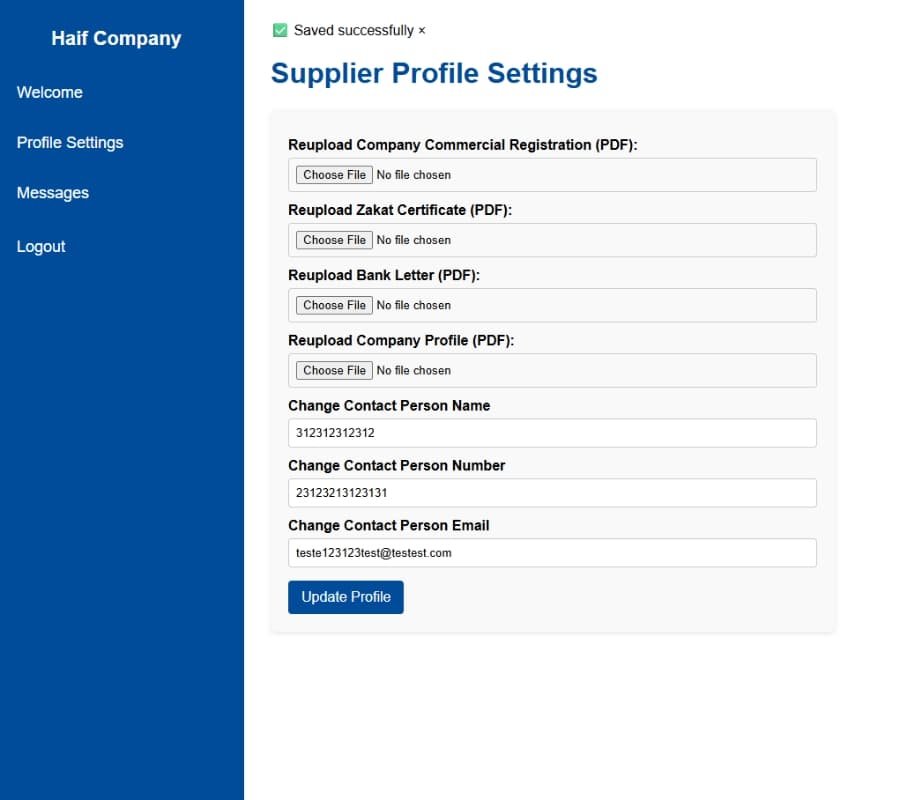900x800 pixels.
Task: Click the green success checkmark icon
Action: tap(281, 30)
